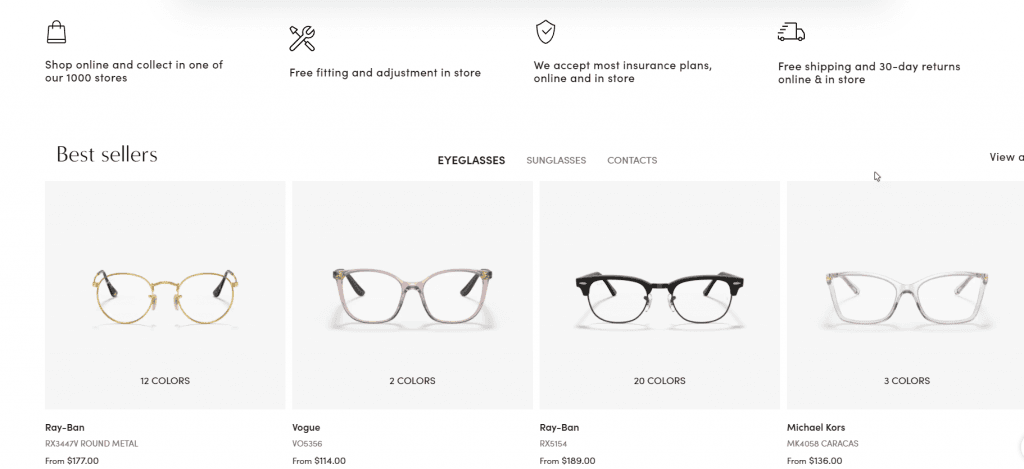Viewport: 1024px width, 469px height.
Task: Select the EYEGLASSES tab
Action: [x=471, y=160]
